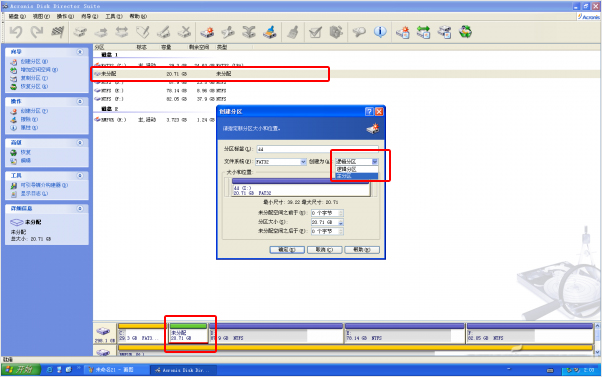
Task: Click 属性 in the 操作 sidebar panel
Action: click(29, 128)
